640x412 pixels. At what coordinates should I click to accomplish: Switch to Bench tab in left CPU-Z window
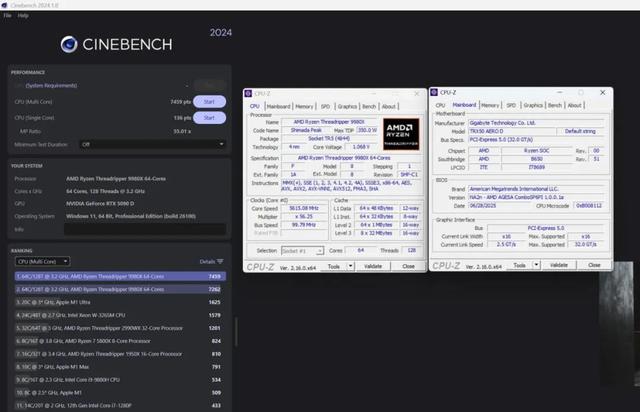click(x=369, y=107)
